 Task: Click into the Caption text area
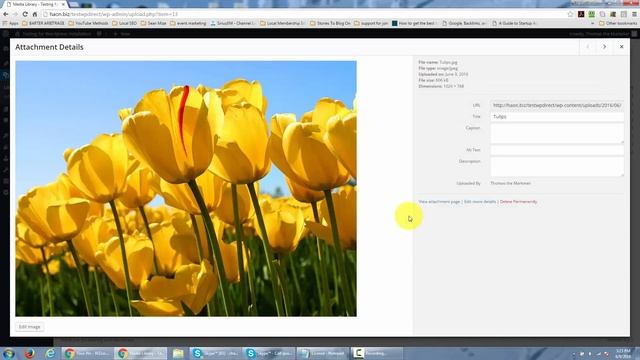(x=557, y=133)
